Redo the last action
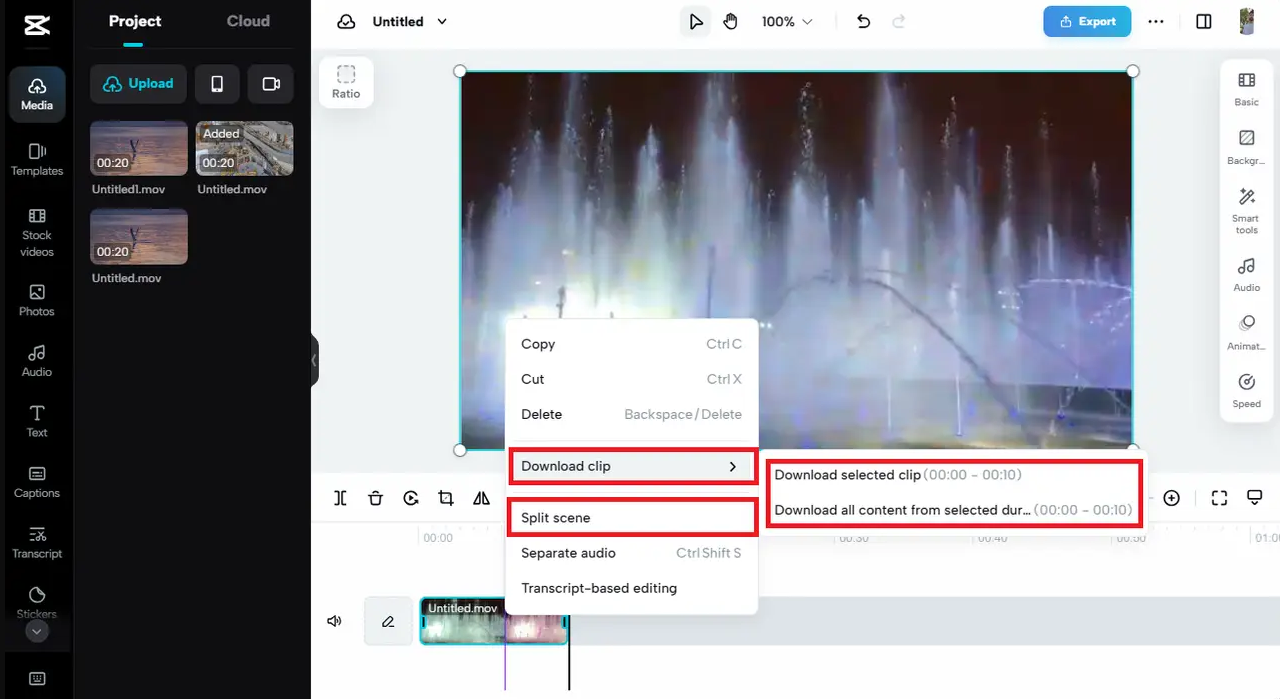The width and height of the screenshot is (1280, 699). point(899,21)
